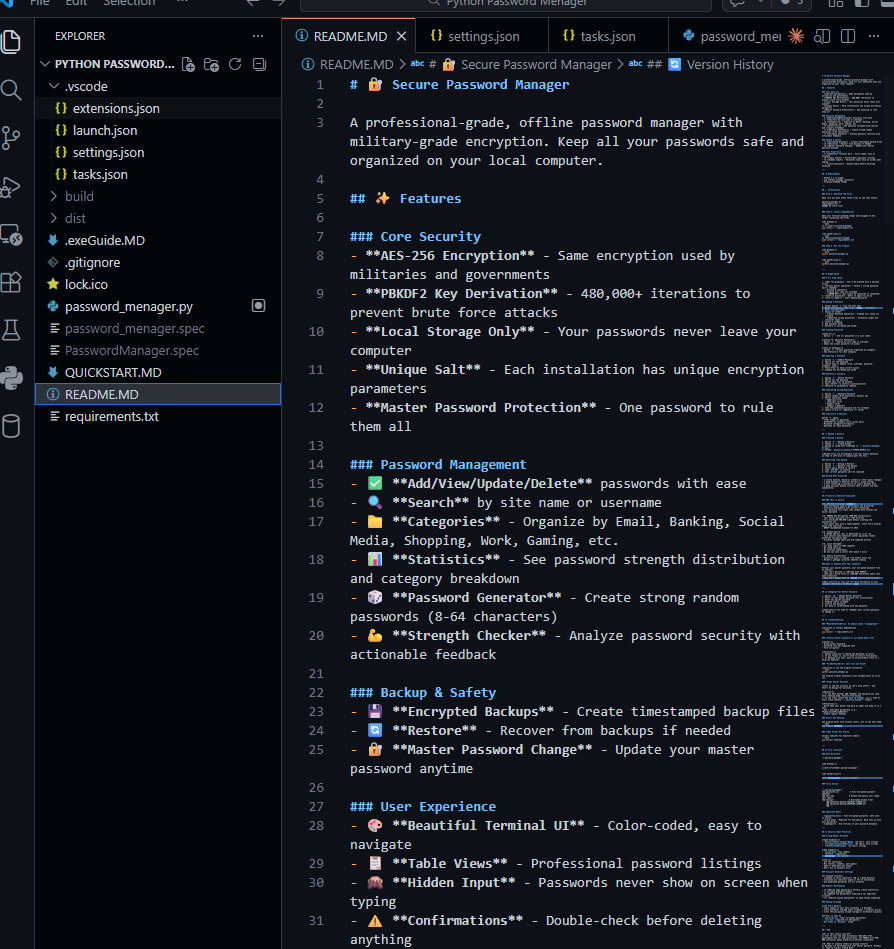This screenshot has width=894, height=949.
Task: Click the '**PBKDF2 Key Derivation**' text
Action: point(461,294)
